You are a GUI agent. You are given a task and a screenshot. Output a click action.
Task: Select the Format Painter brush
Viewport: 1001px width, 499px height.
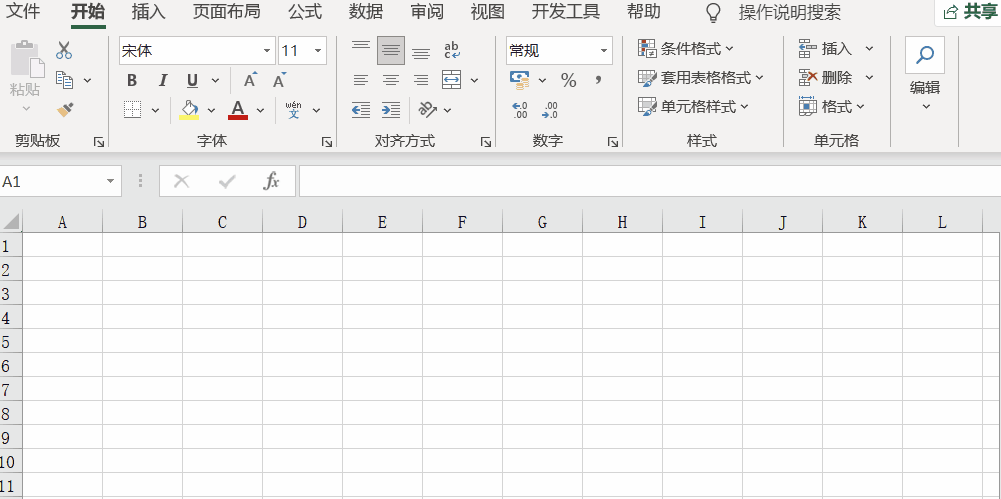coord(64,110)
